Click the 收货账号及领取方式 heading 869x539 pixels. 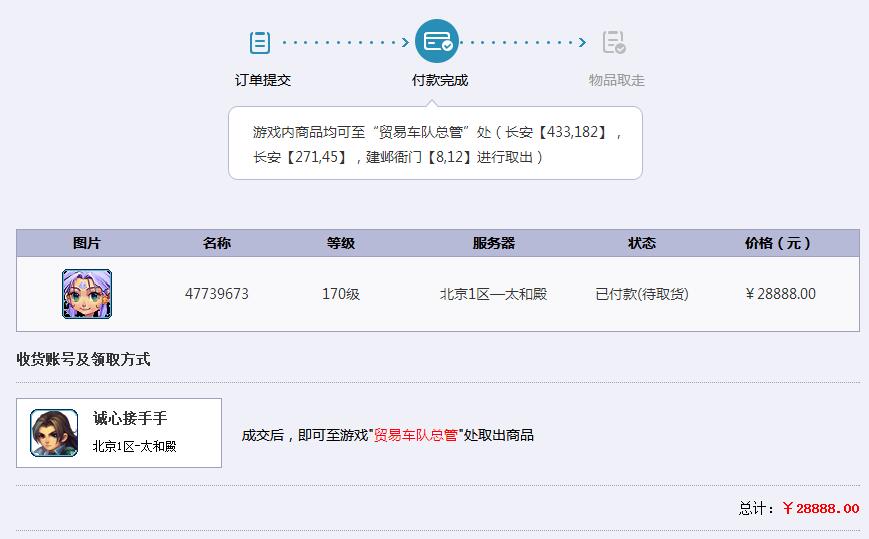pos(83,360)
